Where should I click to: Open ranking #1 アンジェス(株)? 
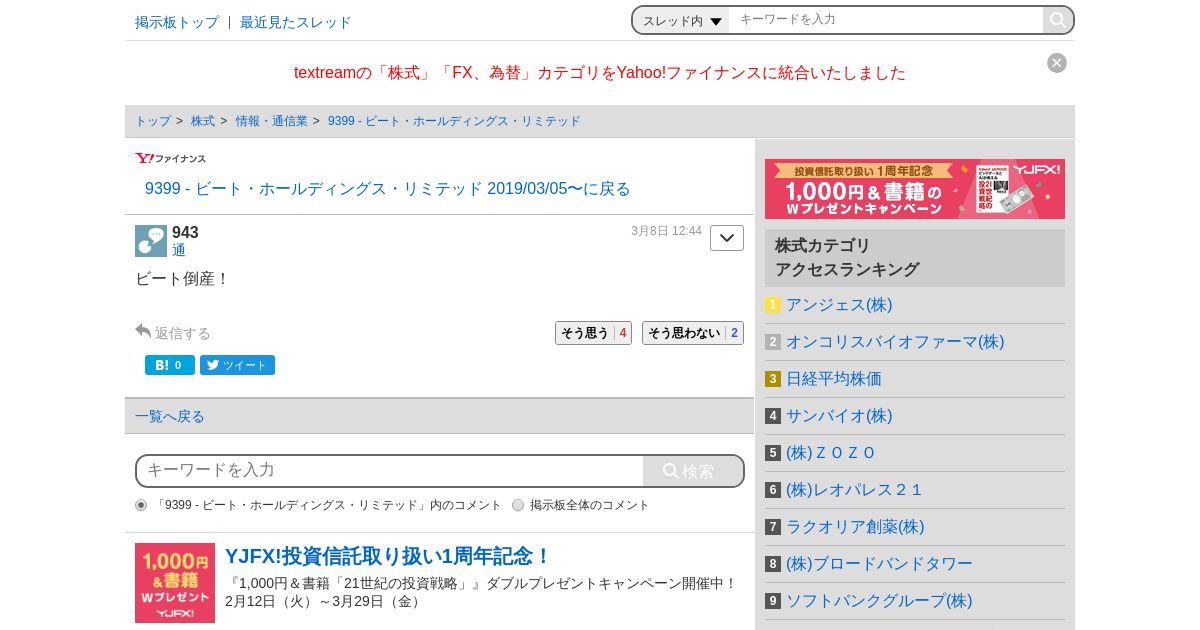pos(839,305)
